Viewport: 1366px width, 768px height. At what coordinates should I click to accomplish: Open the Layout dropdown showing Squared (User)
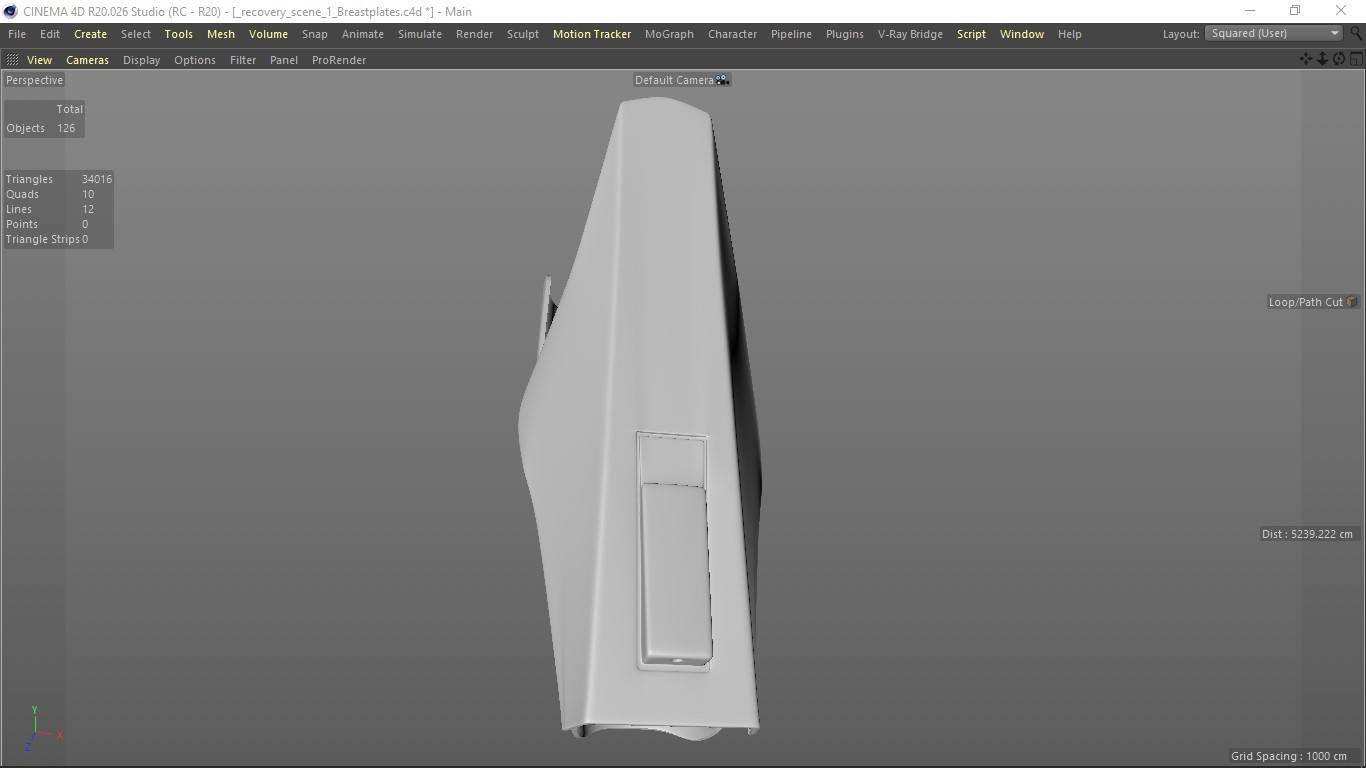[x=1274, y=33]
